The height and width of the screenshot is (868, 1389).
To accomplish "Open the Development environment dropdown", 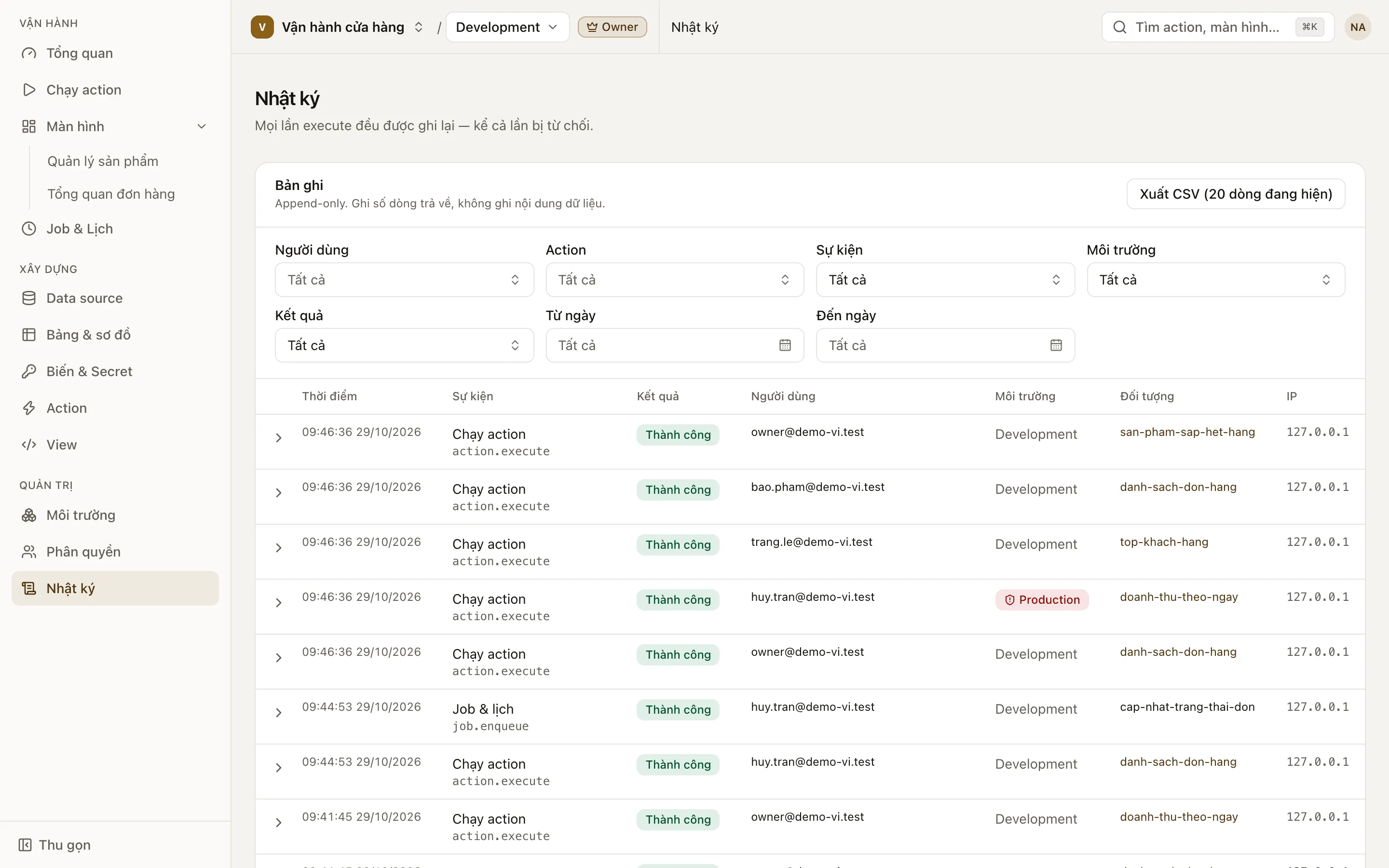I will [x=507, y=27].
